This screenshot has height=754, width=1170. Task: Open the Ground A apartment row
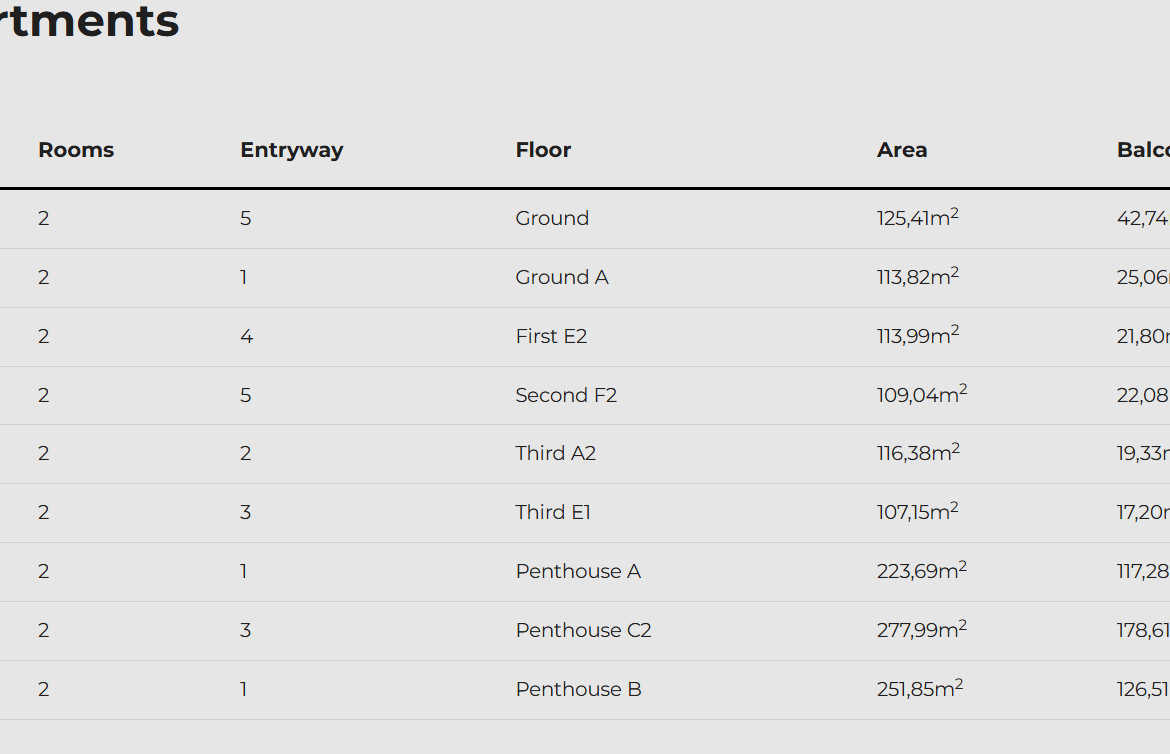(561, 277)
